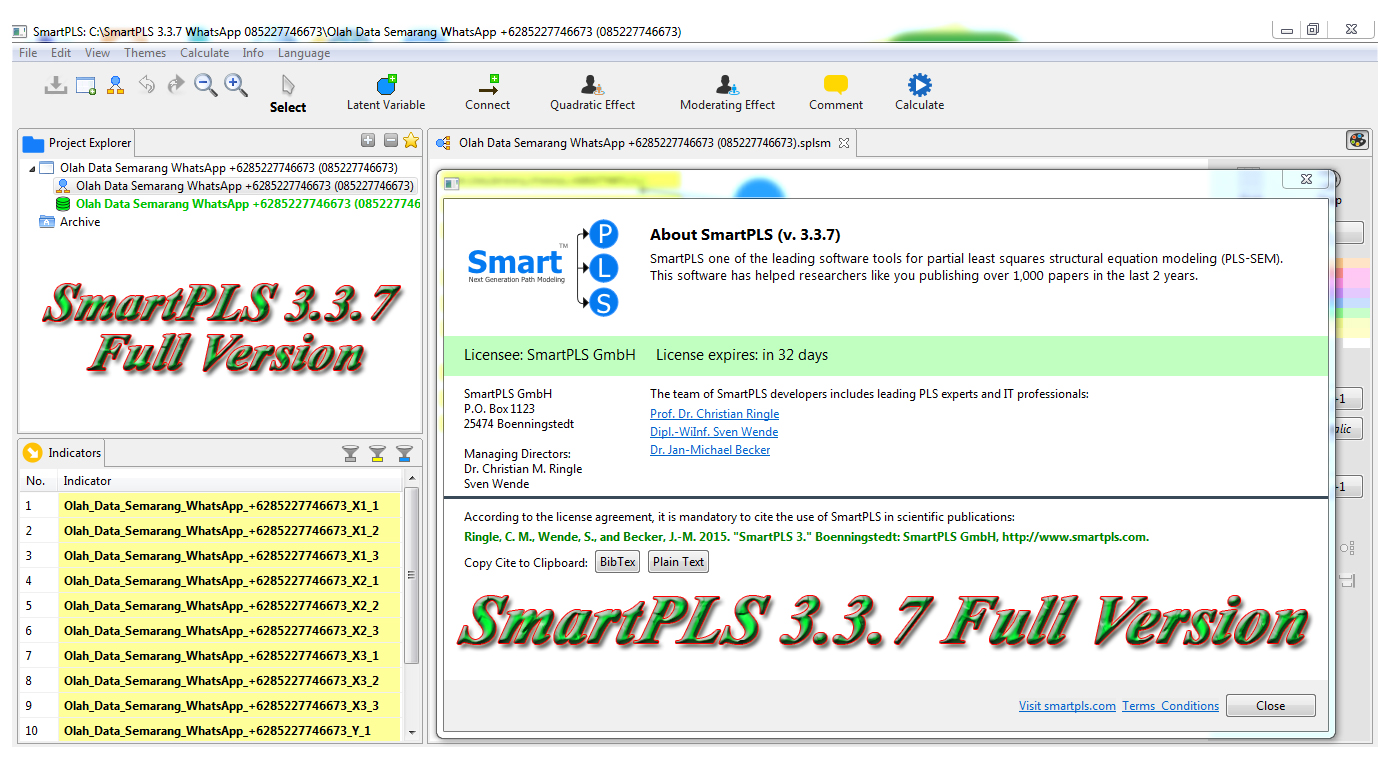Open the Themes menu
1381x781 pixels.
click(145, 53)
